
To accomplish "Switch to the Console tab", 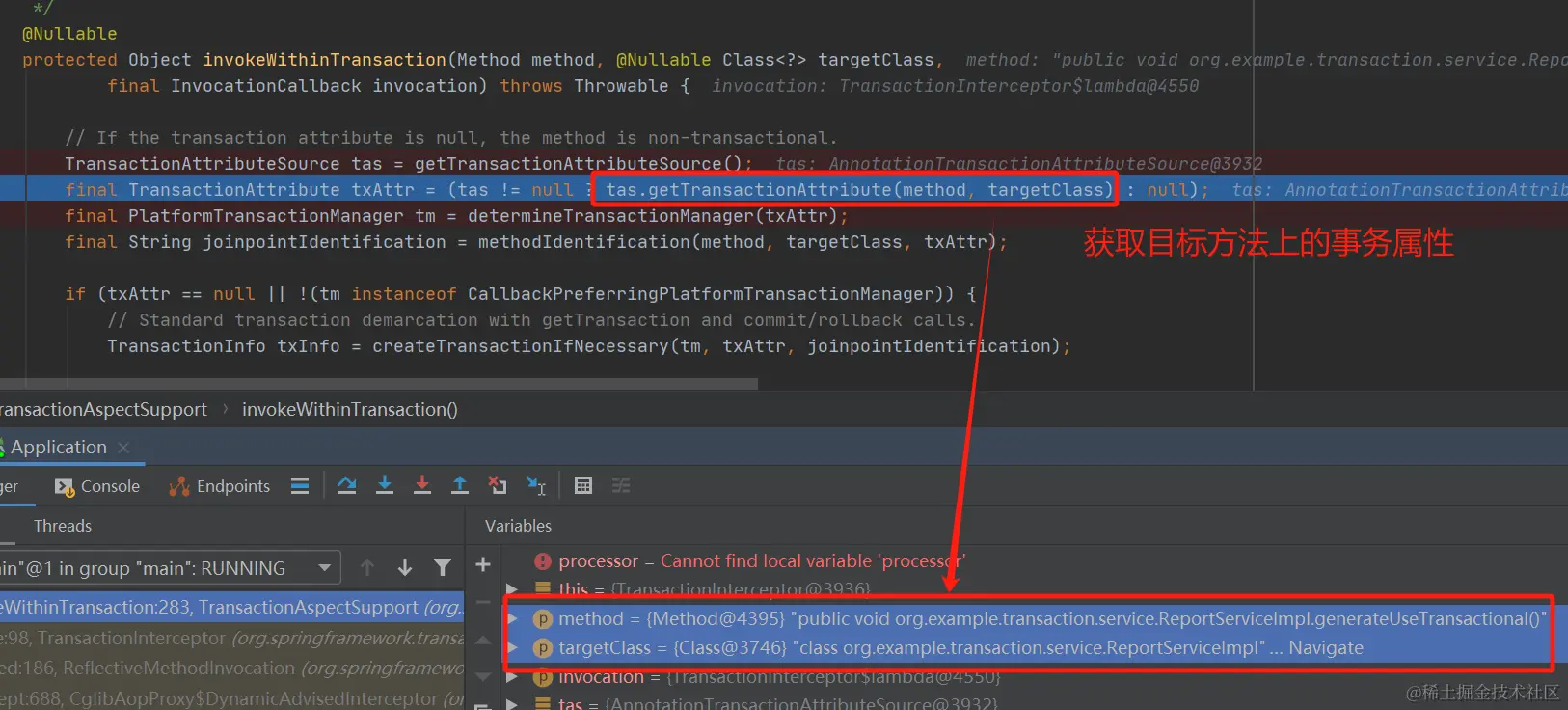I will (97, 486).
